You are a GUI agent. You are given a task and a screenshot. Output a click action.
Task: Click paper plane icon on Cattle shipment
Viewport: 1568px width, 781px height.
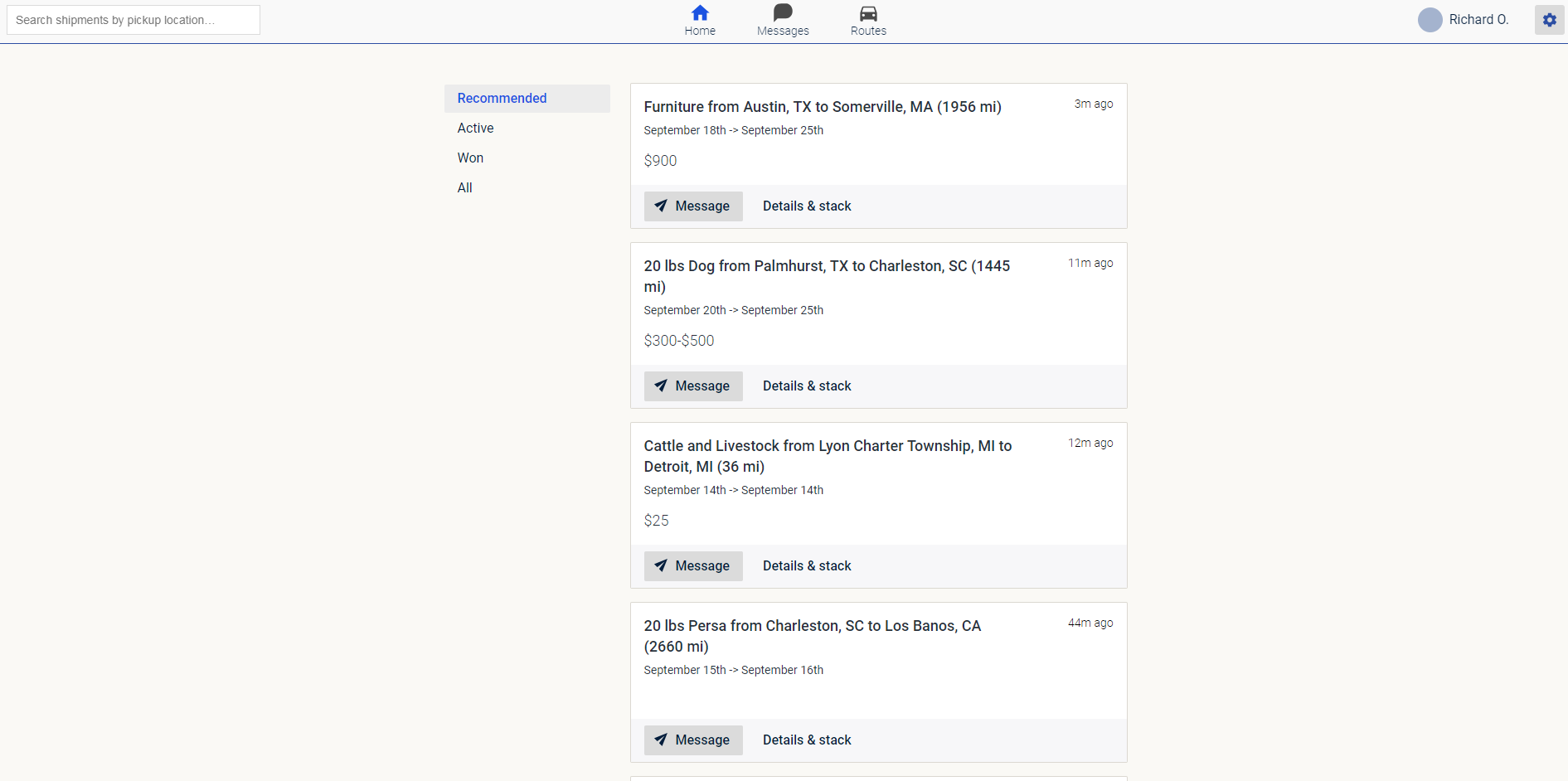pyautogui.click(x=661, y=566)
